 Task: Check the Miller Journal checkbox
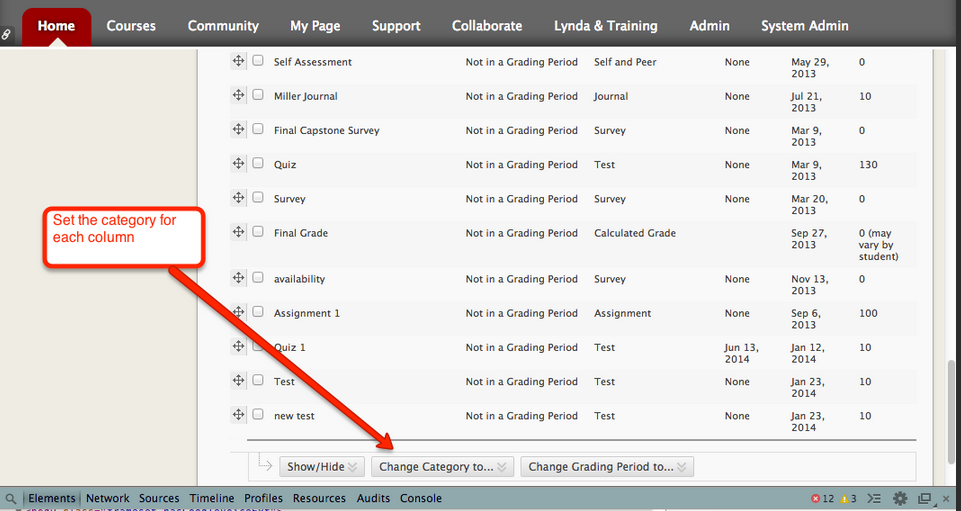258,94
